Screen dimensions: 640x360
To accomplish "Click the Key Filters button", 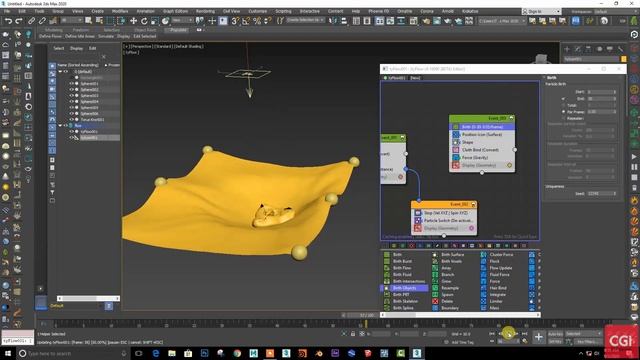I will point(589,342).
